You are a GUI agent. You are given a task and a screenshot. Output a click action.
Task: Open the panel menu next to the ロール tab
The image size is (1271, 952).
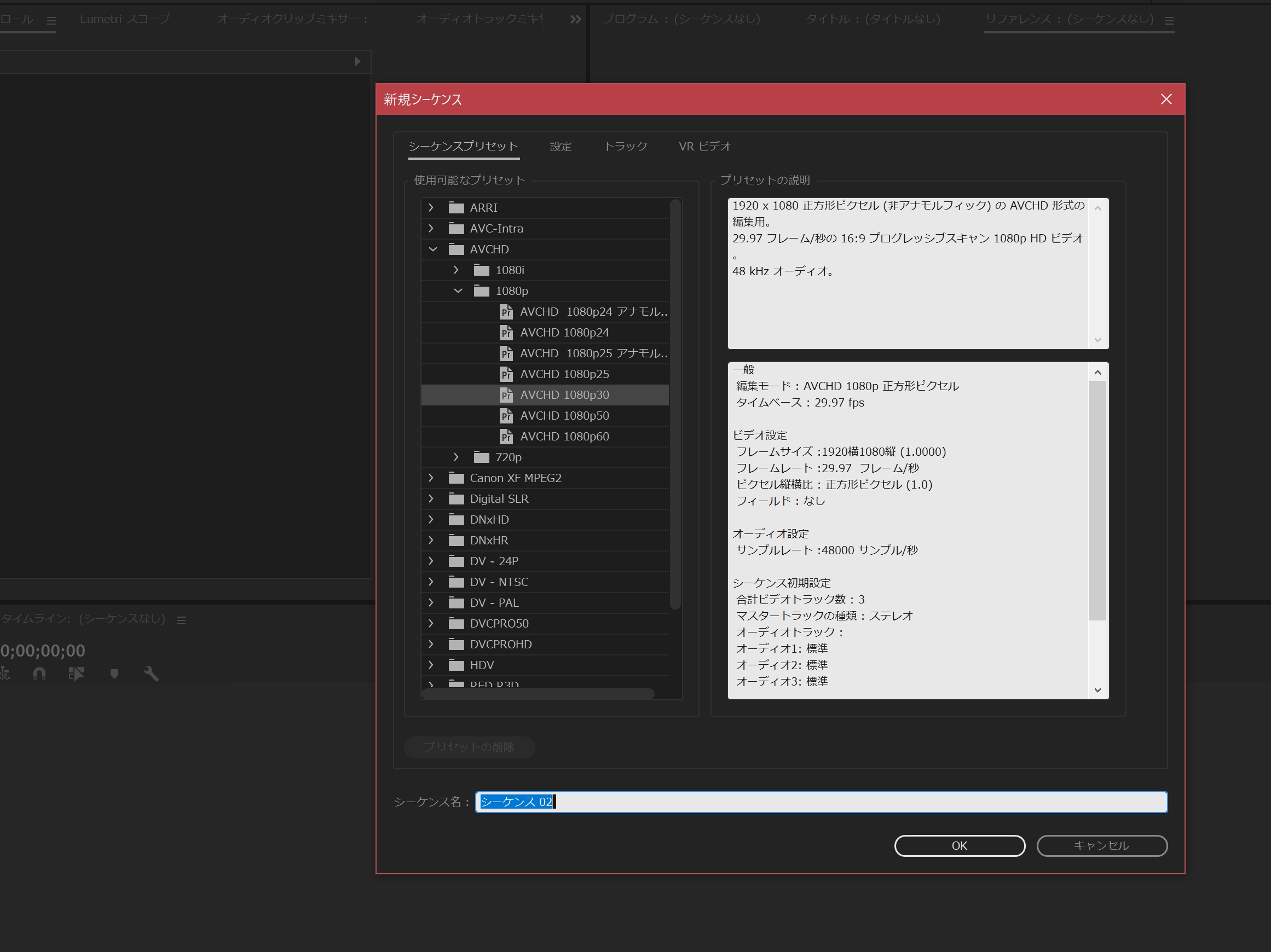(x=51, y=21)
